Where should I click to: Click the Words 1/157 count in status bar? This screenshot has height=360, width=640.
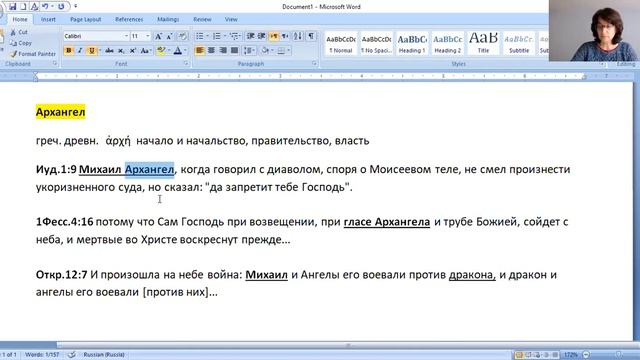(42, 354)
